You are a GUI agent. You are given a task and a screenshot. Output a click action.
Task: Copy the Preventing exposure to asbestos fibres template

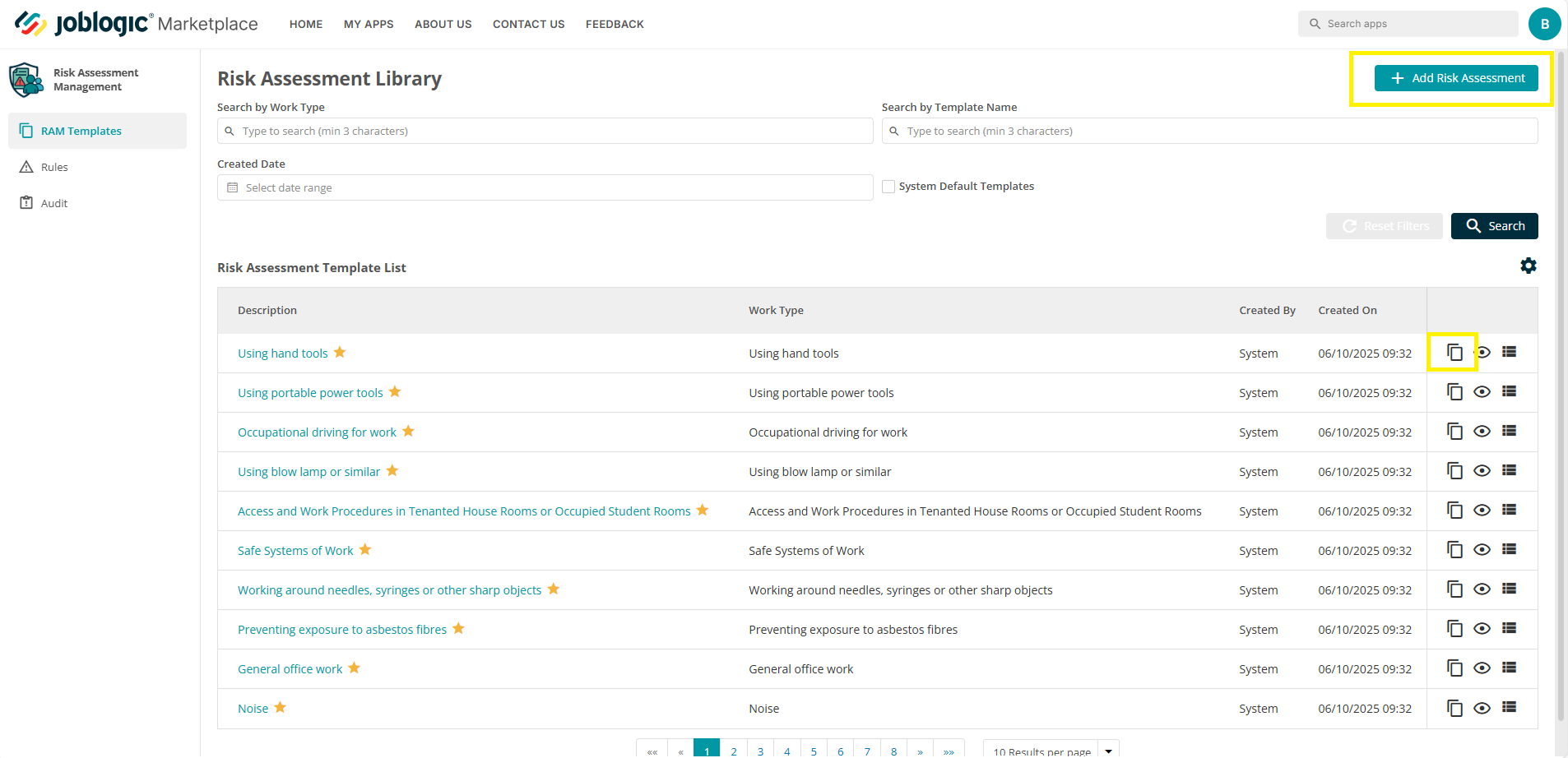(1454, 629)
